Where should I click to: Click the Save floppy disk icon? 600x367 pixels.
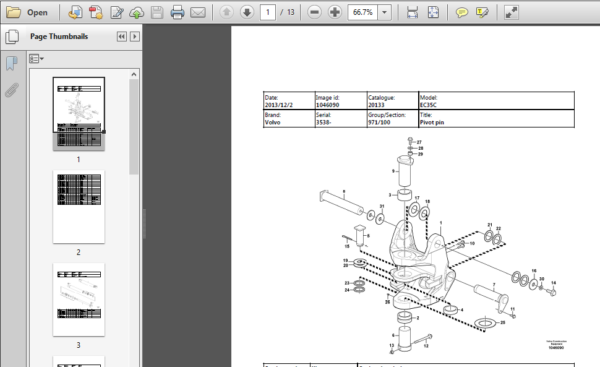tap(157, 12)
